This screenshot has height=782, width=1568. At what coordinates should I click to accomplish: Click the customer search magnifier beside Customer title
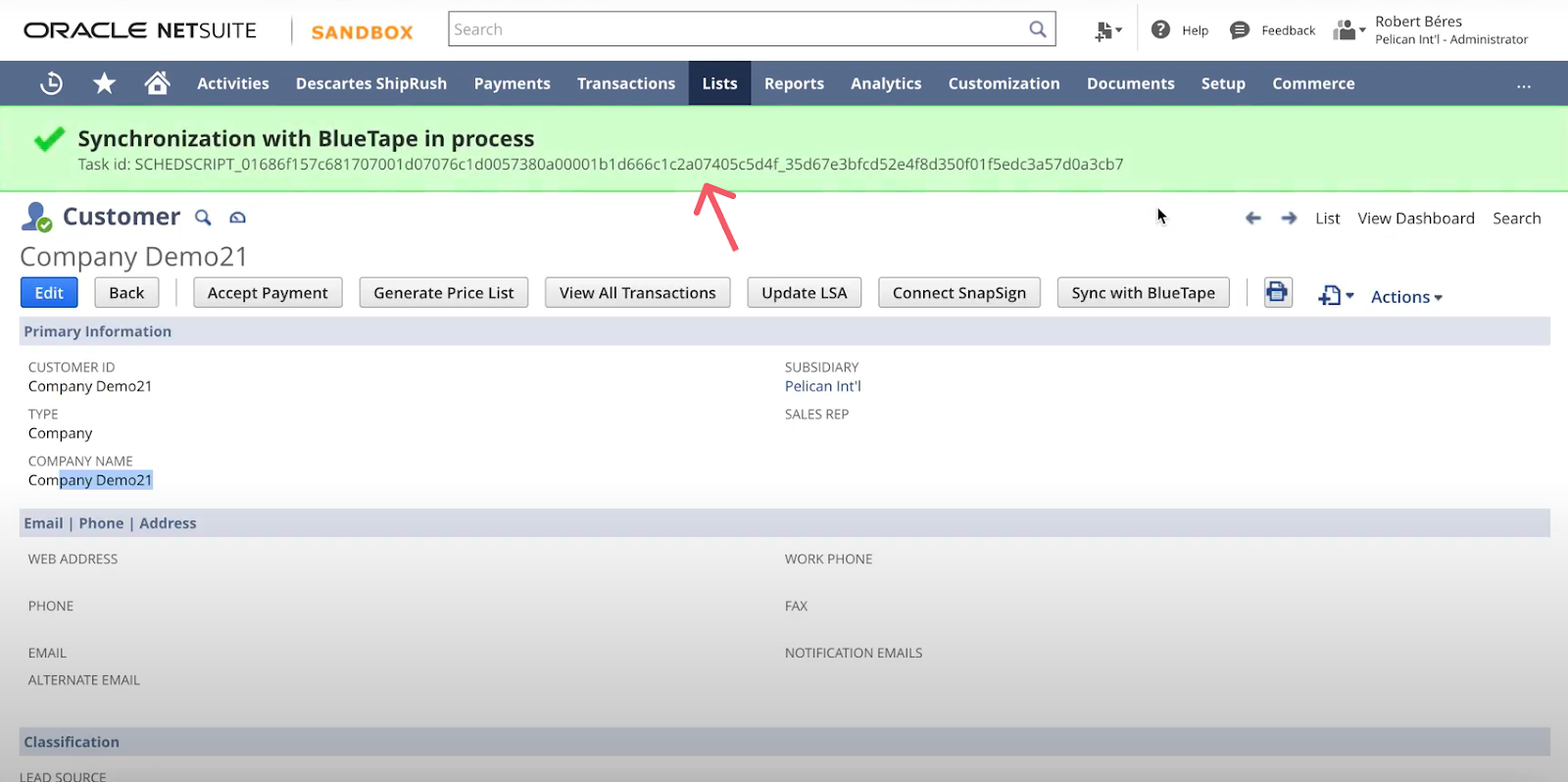pyautogui.click(x=203, y=218)
